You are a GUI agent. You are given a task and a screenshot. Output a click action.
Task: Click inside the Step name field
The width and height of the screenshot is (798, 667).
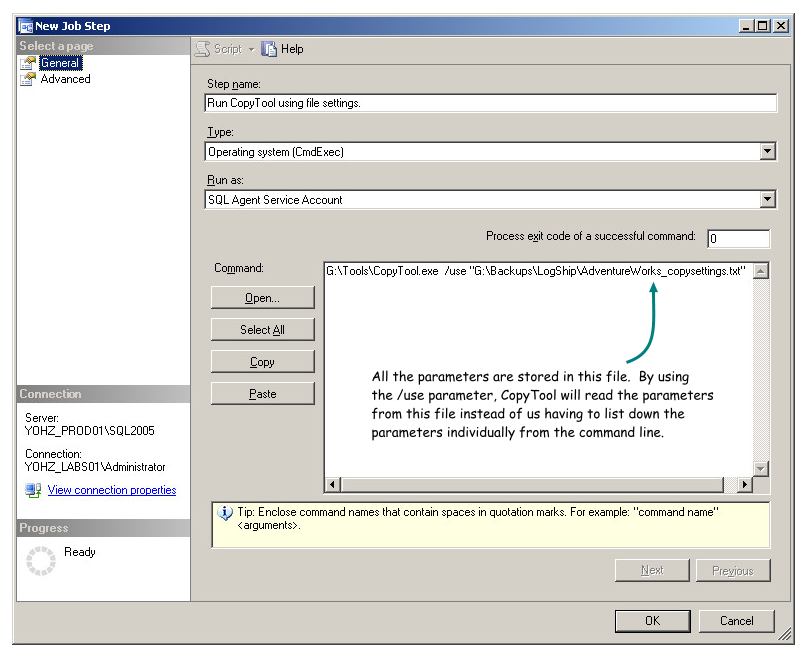click(490, 103)
